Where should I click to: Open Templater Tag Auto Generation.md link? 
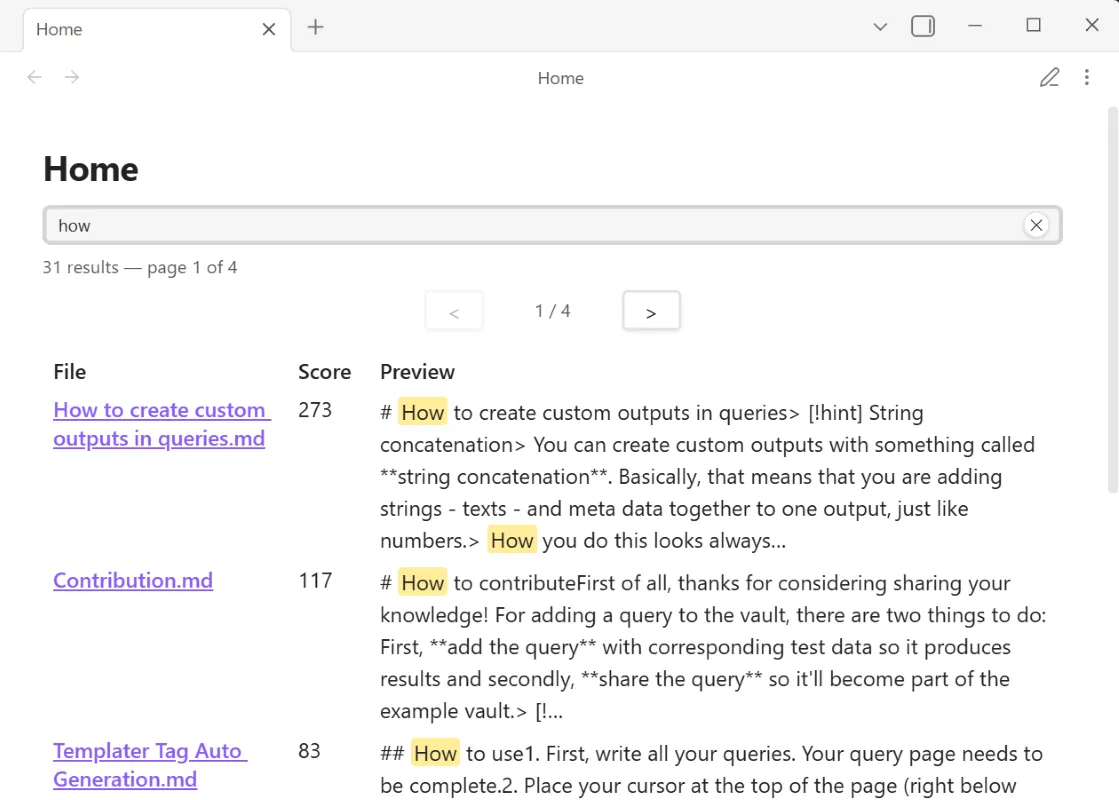tap(149, 764)
